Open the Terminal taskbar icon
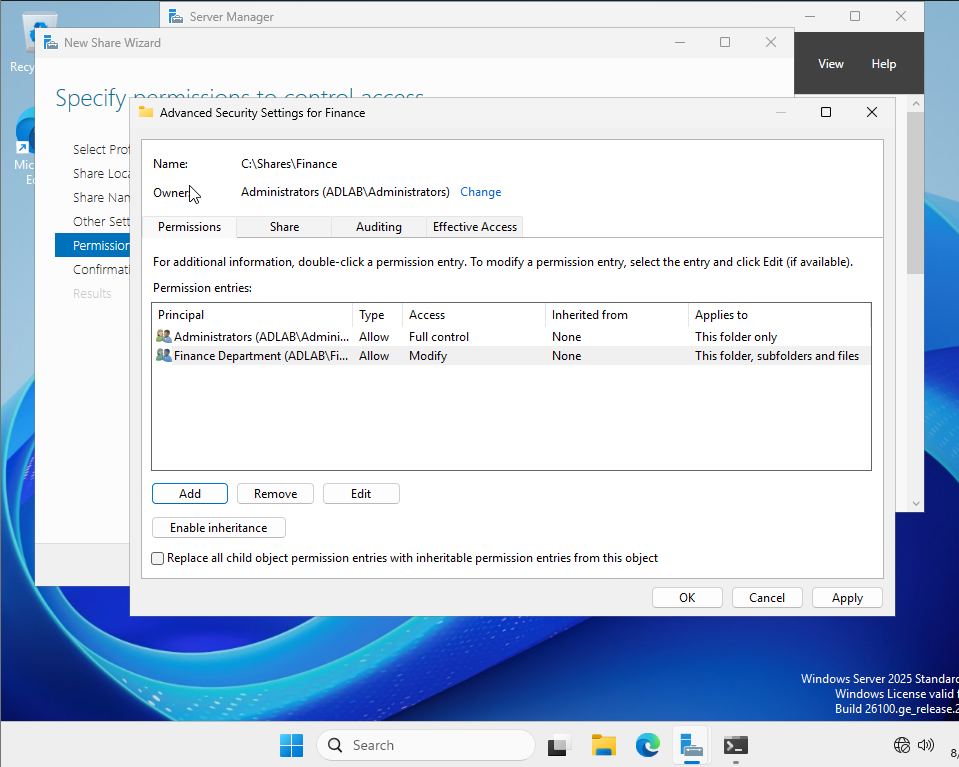Image resolution: width=959 pixels, height=767 pixels. [x=736, y=745]
